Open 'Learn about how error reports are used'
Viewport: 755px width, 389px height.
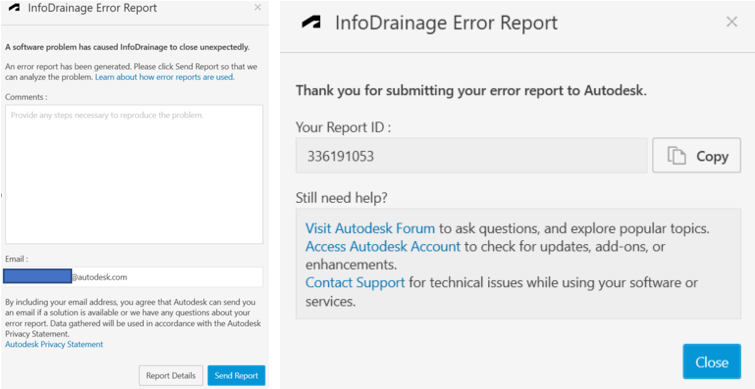click(x=165, y=77)
